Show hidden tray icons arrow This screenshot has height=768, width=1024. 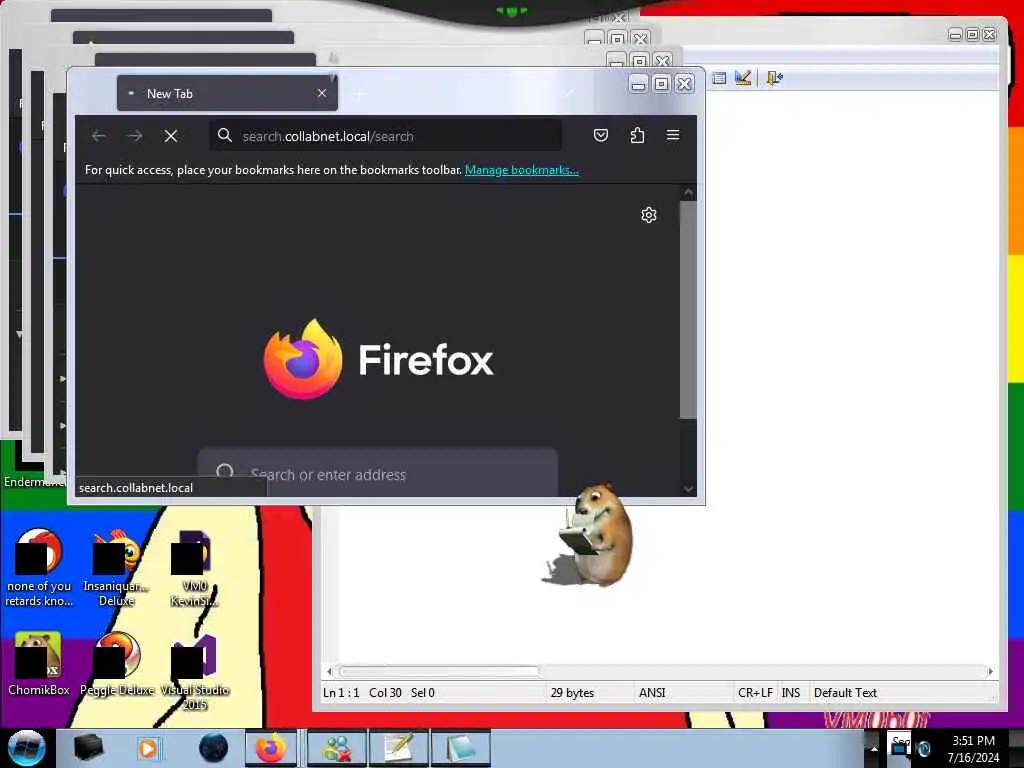(x=874, y=748)
